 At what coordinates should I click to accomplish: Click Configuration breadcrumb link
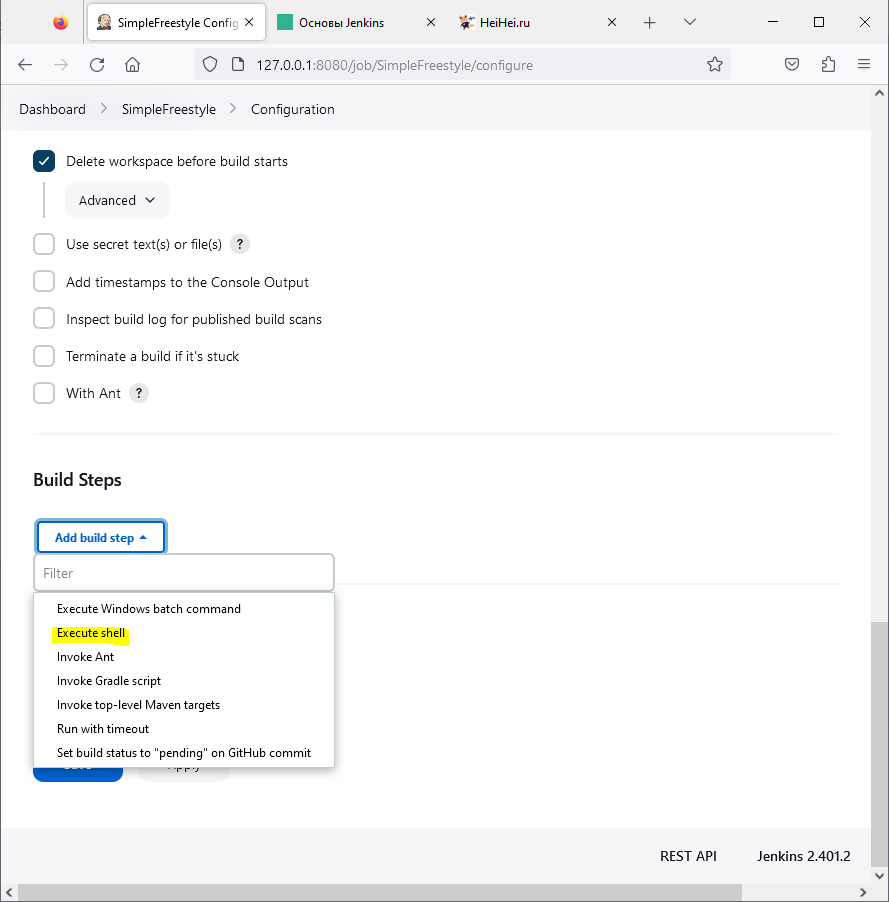[x=292, y=109]
